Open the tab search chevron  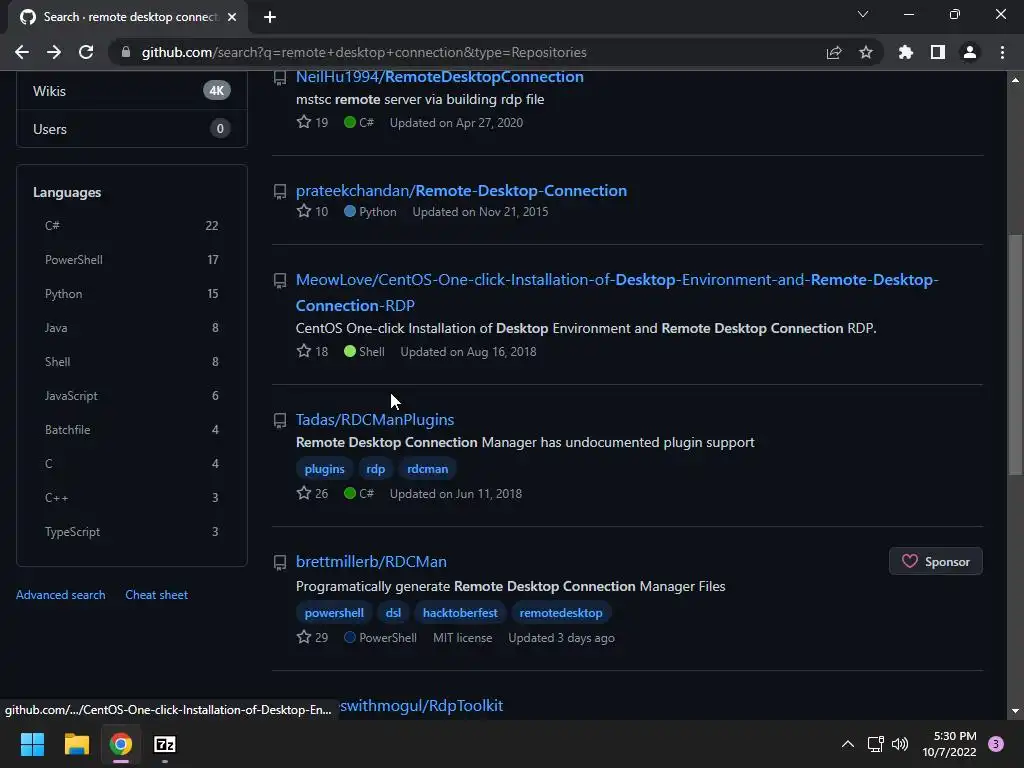tap(863, 14)
